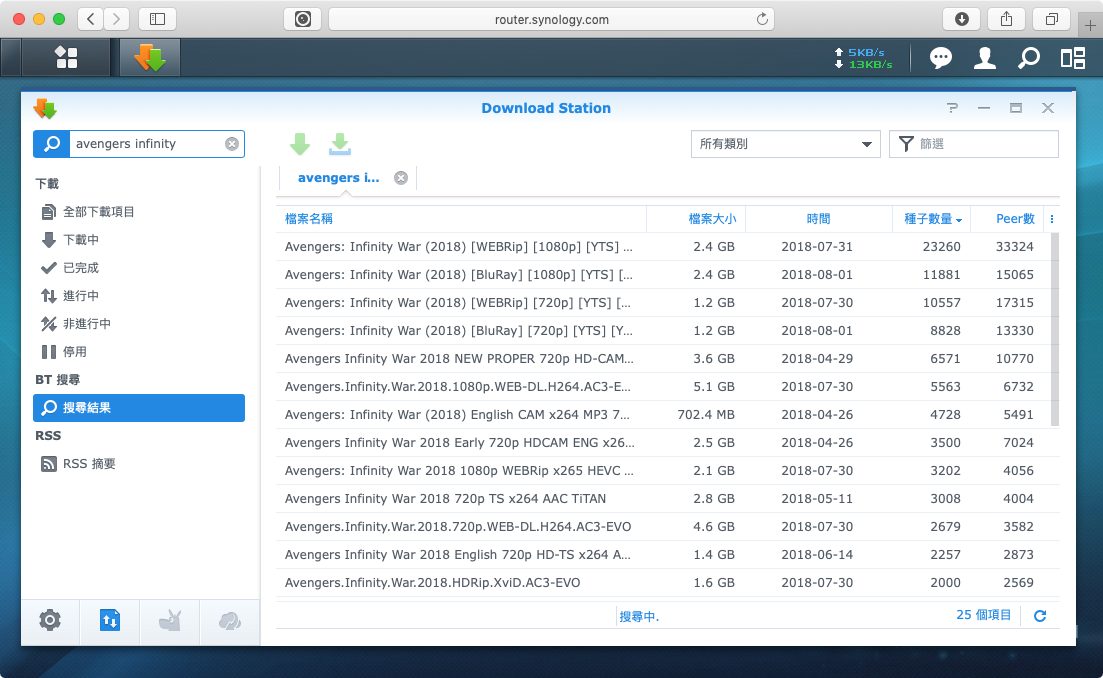Sort by 檔案大小 file size column

tap(696, 219)
